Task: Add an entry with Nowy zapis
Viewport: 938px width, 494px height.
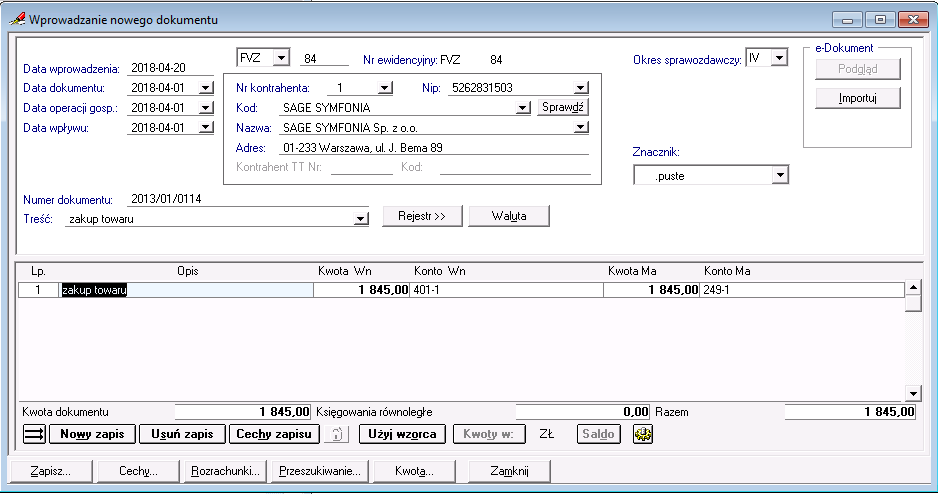Action: click(x=92, y=435)
